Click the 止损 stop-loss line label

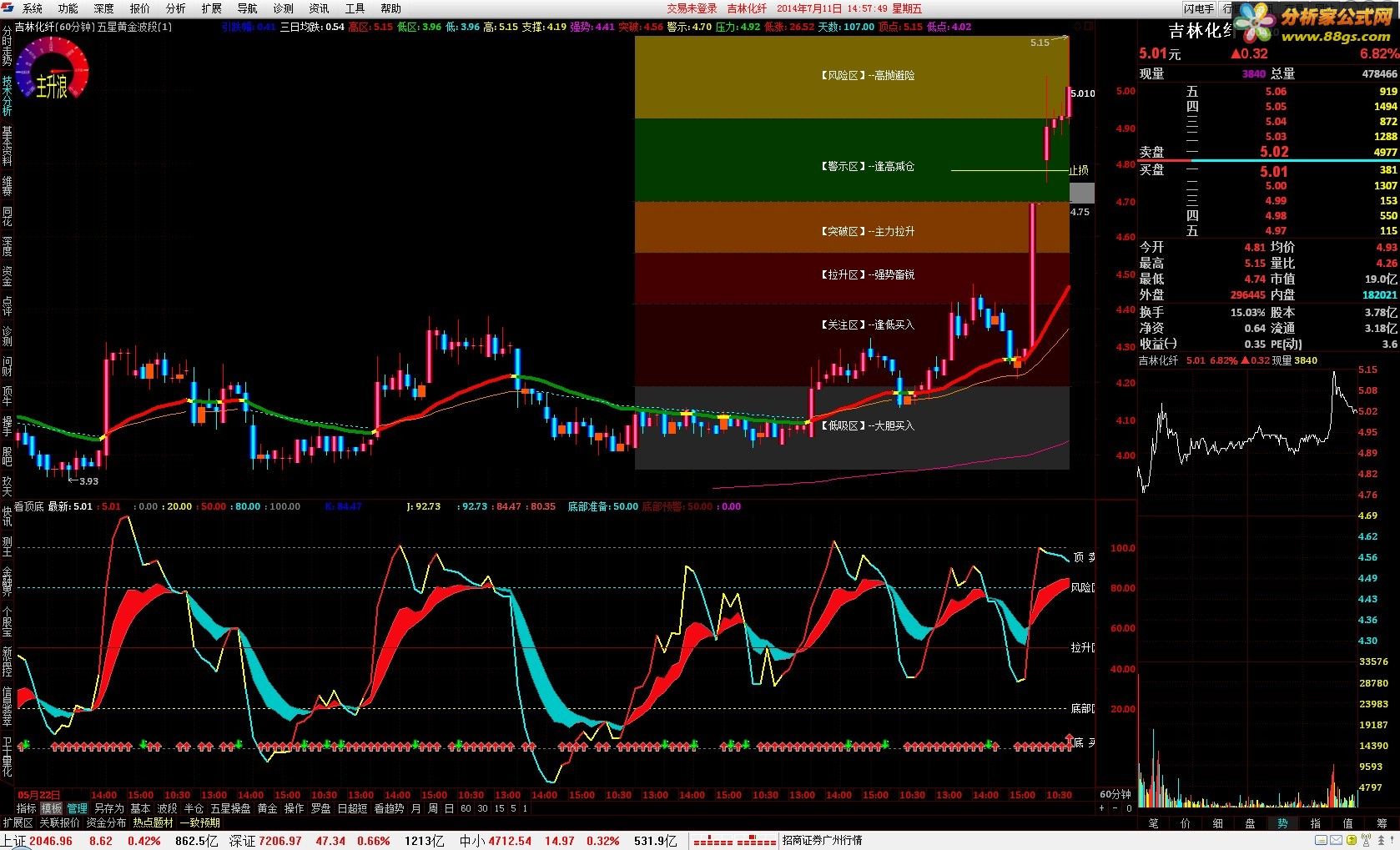coord(1079,170)
